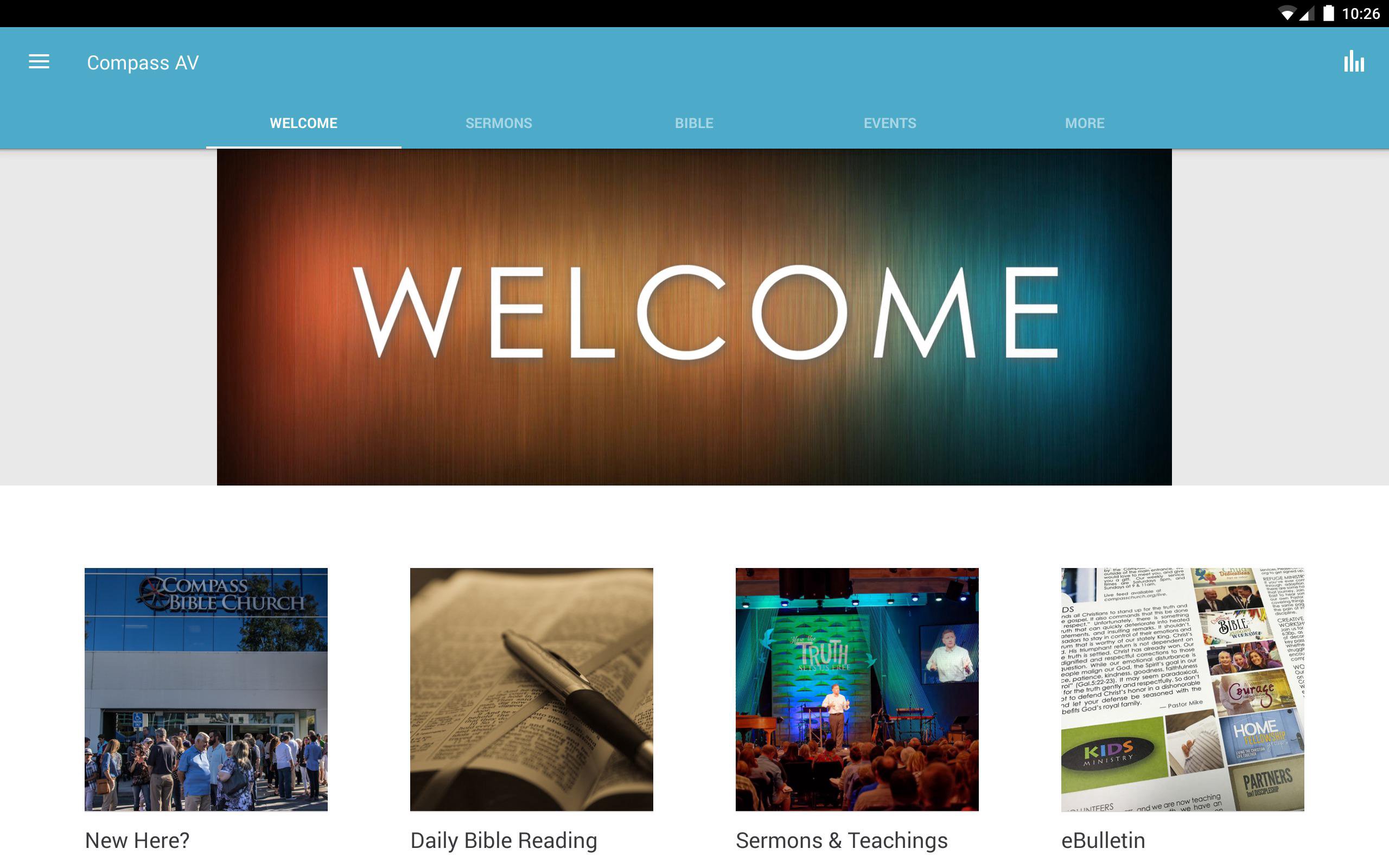
Task: Open the MORE tab
Action: [1084, 122]
